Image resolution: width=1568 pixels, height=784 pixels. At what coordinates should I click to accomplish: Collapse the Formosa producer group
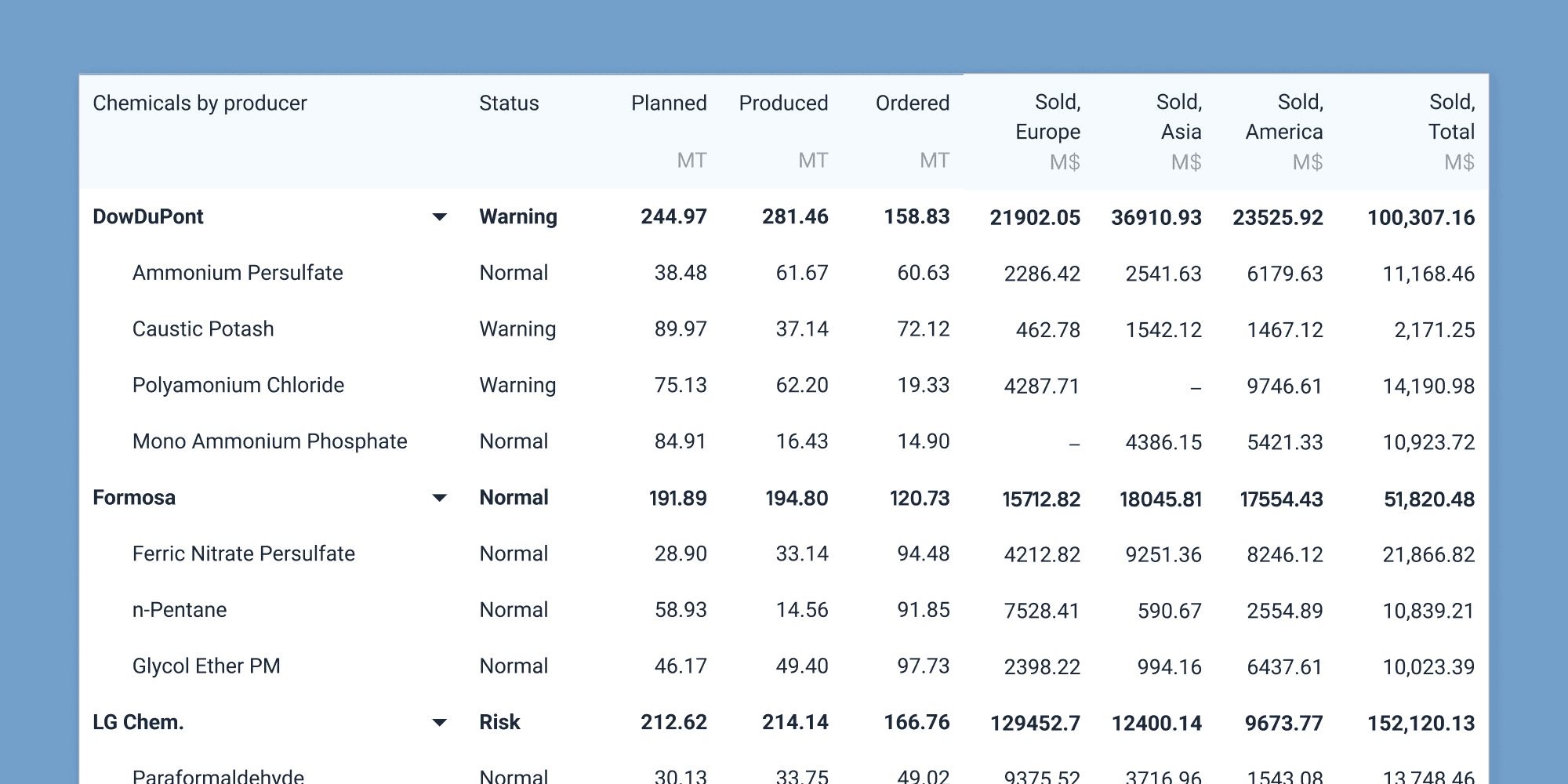[440, 498]
